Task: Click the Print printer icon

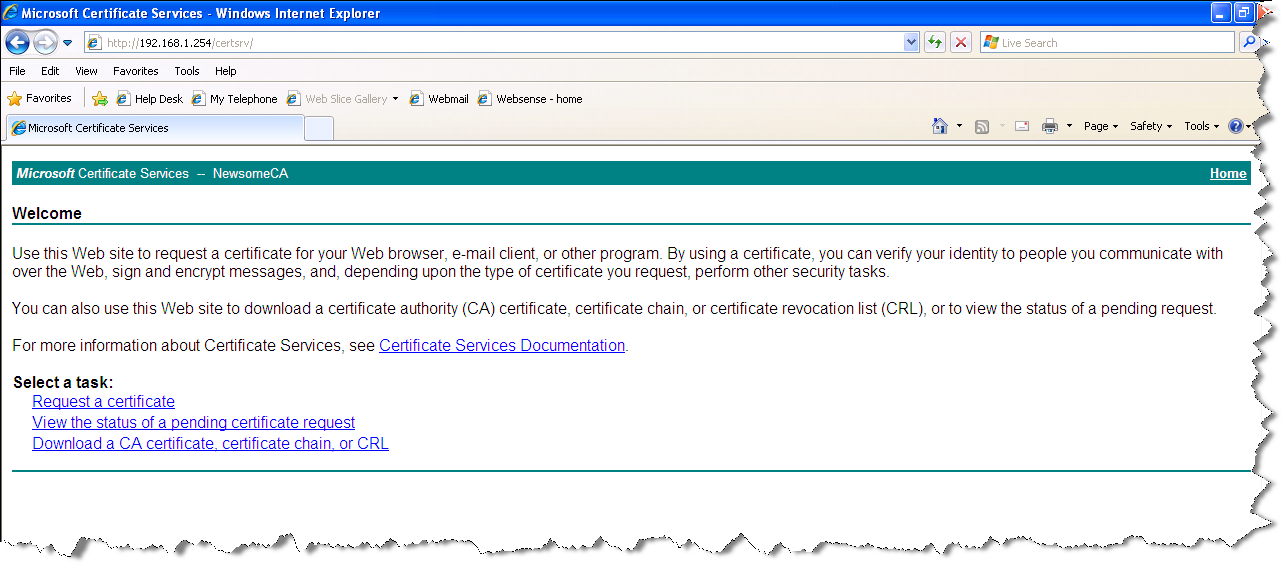Action: coord(1050,126)
